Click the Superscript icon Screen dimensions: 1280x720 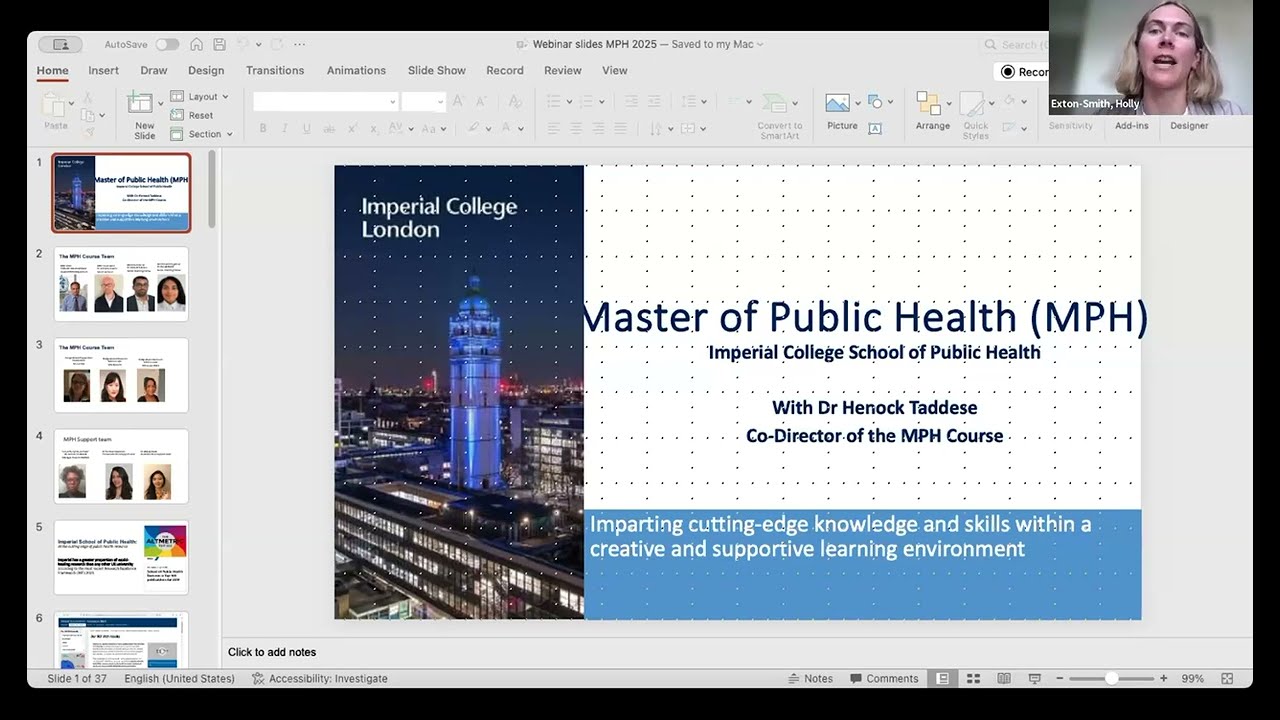352,129
